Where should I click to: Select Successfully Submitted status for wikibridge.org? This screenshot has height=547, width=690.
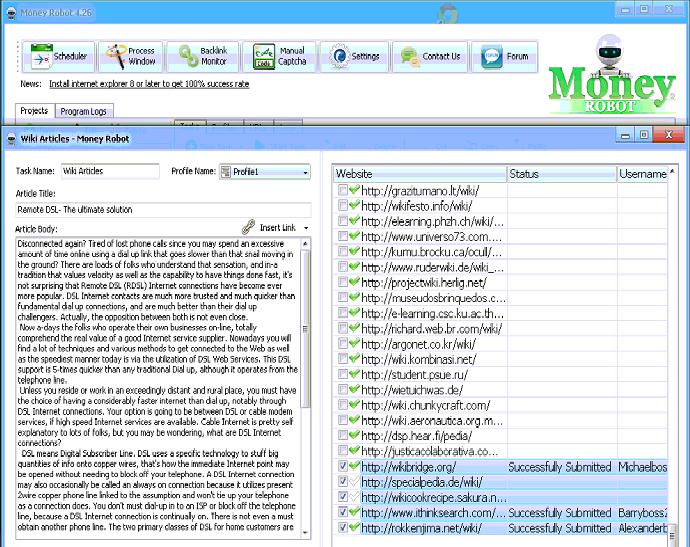[560, 466]
